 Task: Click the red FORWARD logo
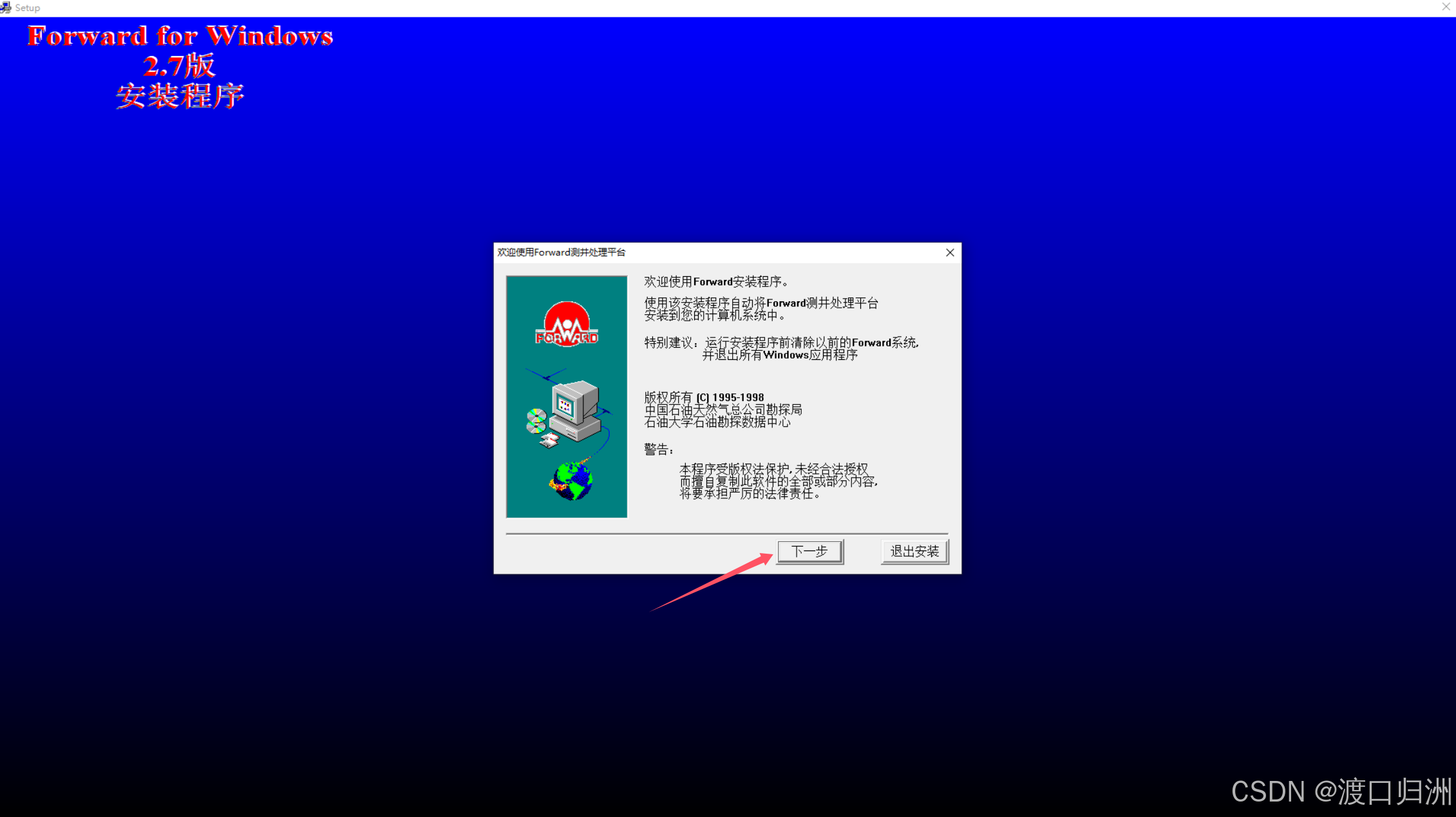tap(567, 324)
